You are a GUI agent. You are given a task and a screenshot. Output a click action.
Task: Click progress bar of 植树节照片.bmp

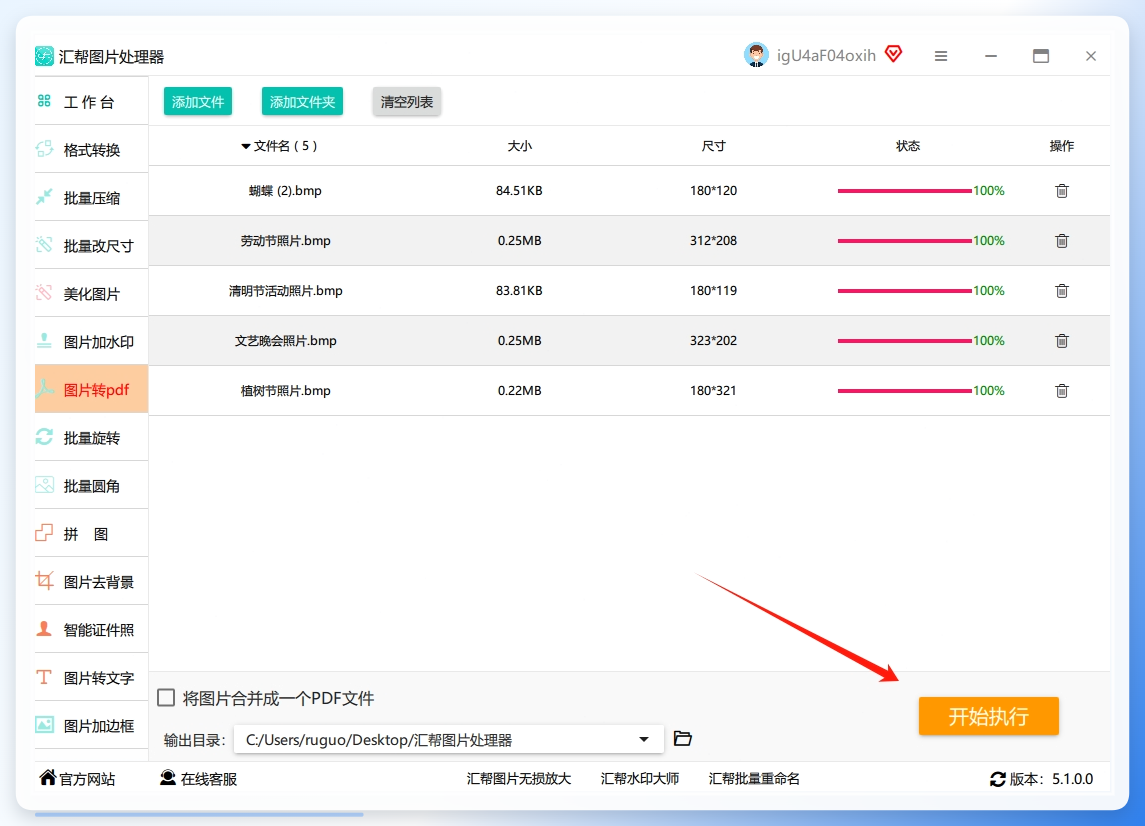click(905, 391)
